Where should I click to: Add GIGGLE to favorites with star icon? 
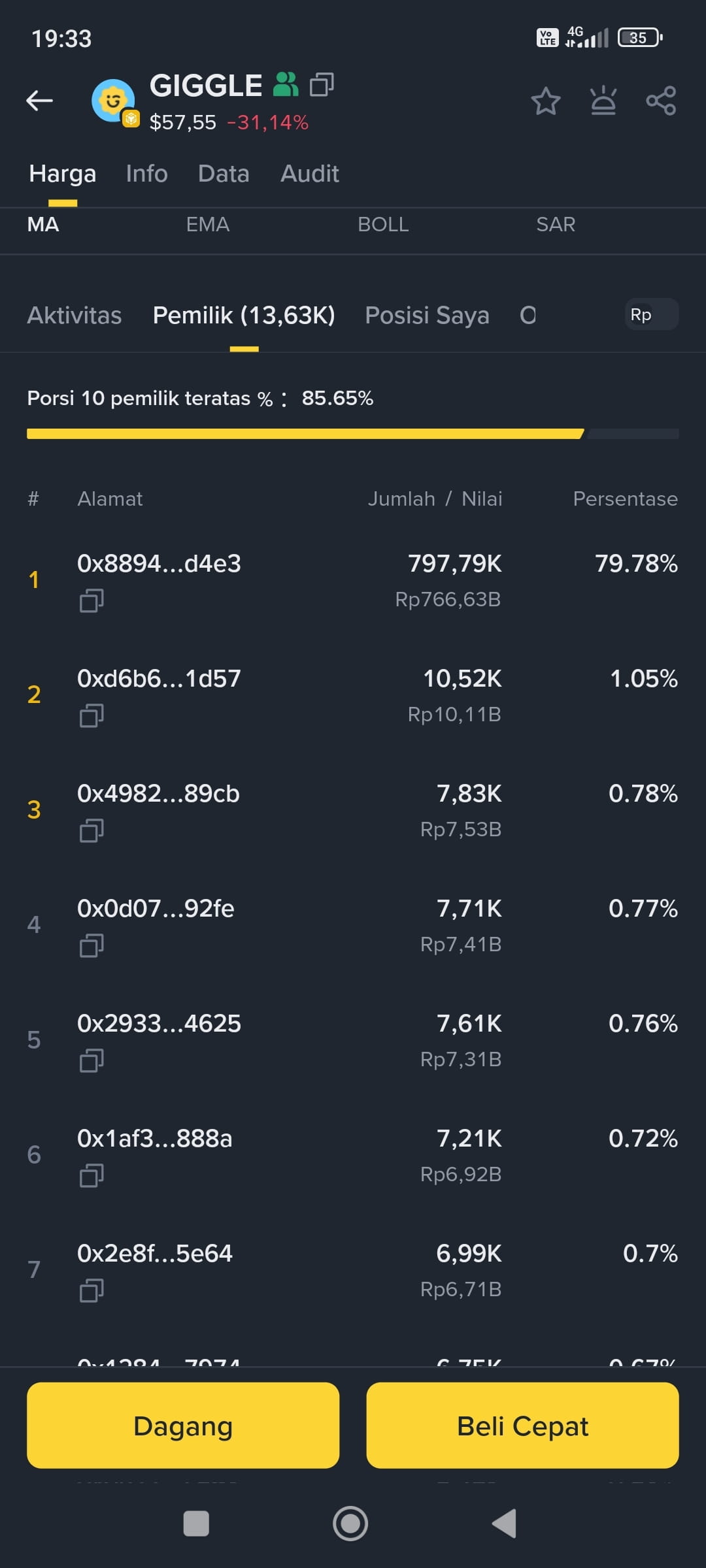tap(545, 101)
